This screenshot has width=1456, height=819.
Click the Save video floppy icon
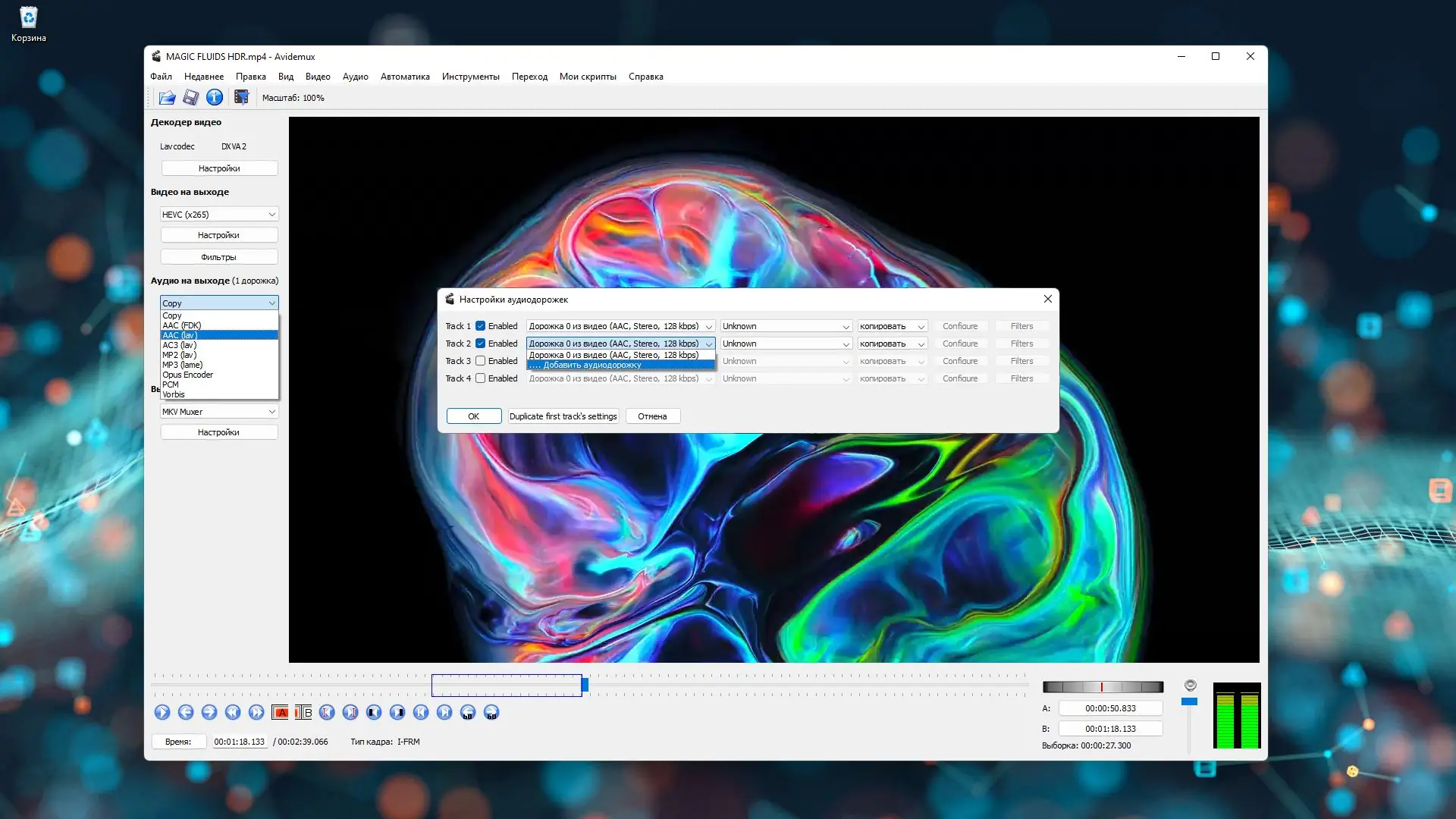pyautogui.click(x=190, y=97)
